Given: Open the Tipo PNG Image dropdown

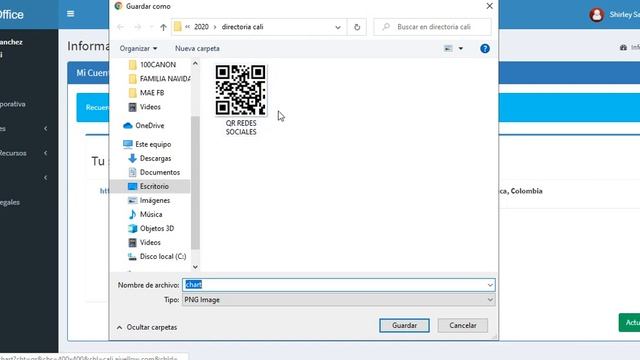Looking at the screenshot, I should (338, 300).
